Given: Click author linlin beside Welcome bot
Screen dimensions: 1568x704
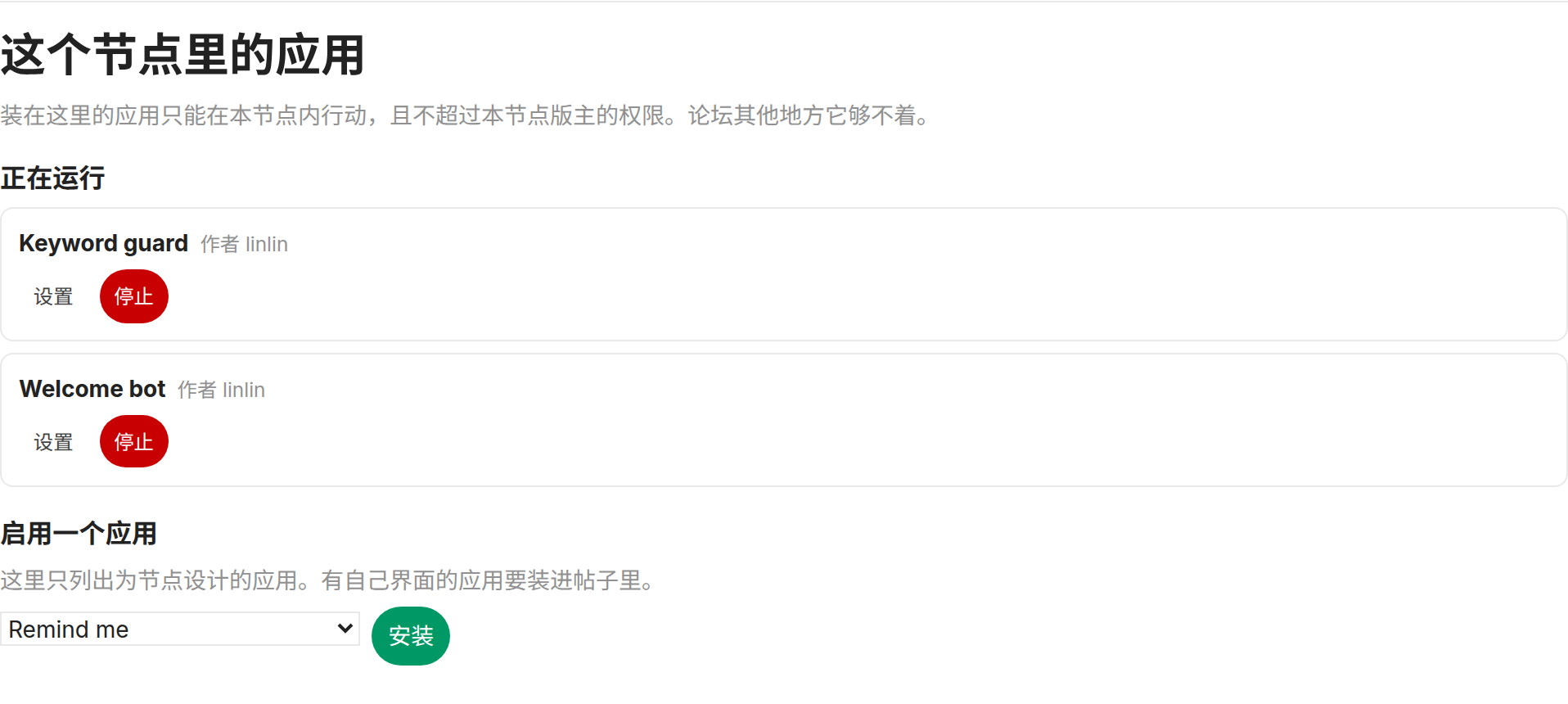Looking at the screenshot, I should tap(244, 390).
